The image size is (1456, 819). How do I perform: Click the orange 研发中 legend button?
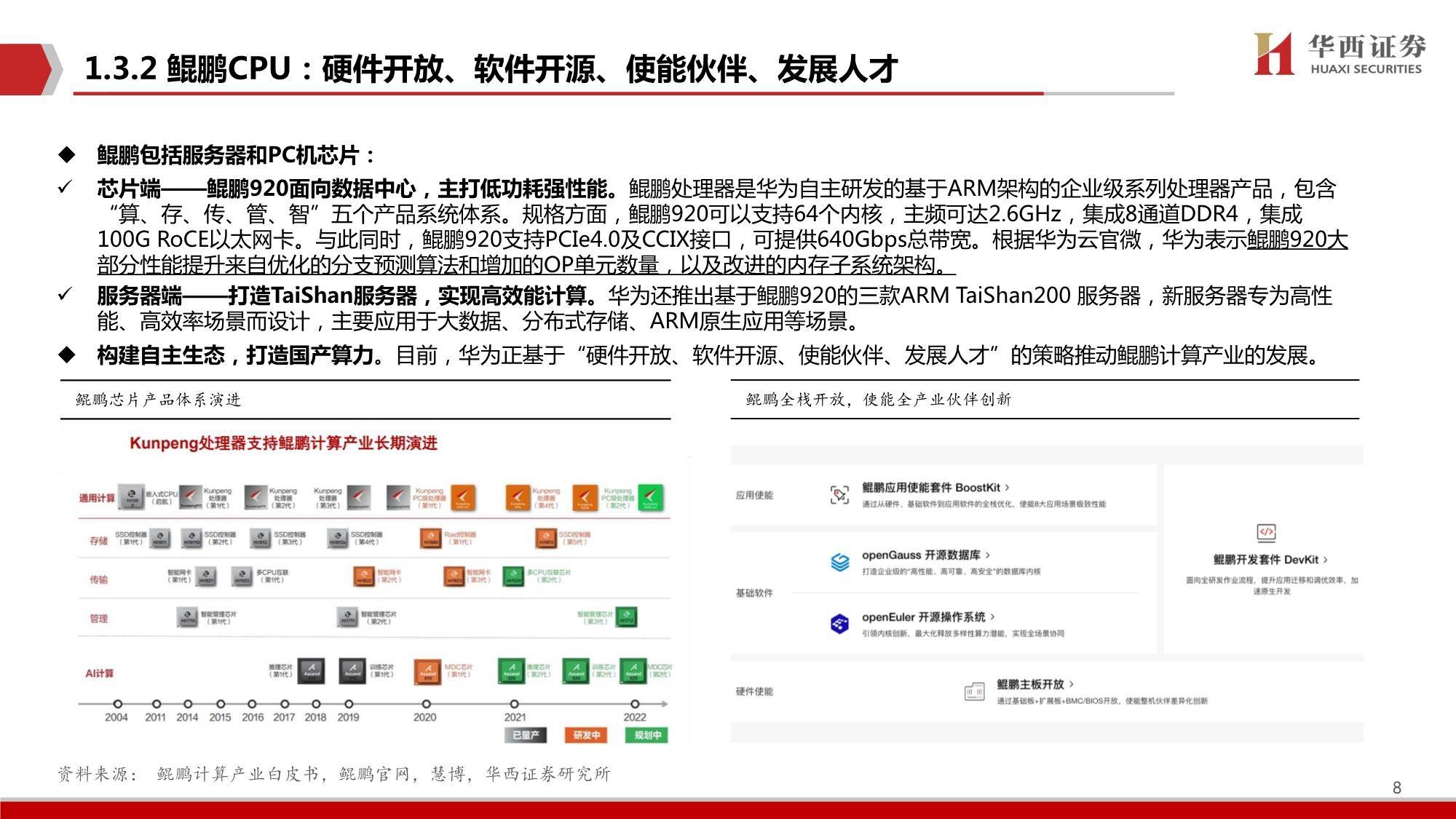click(586, 735)
